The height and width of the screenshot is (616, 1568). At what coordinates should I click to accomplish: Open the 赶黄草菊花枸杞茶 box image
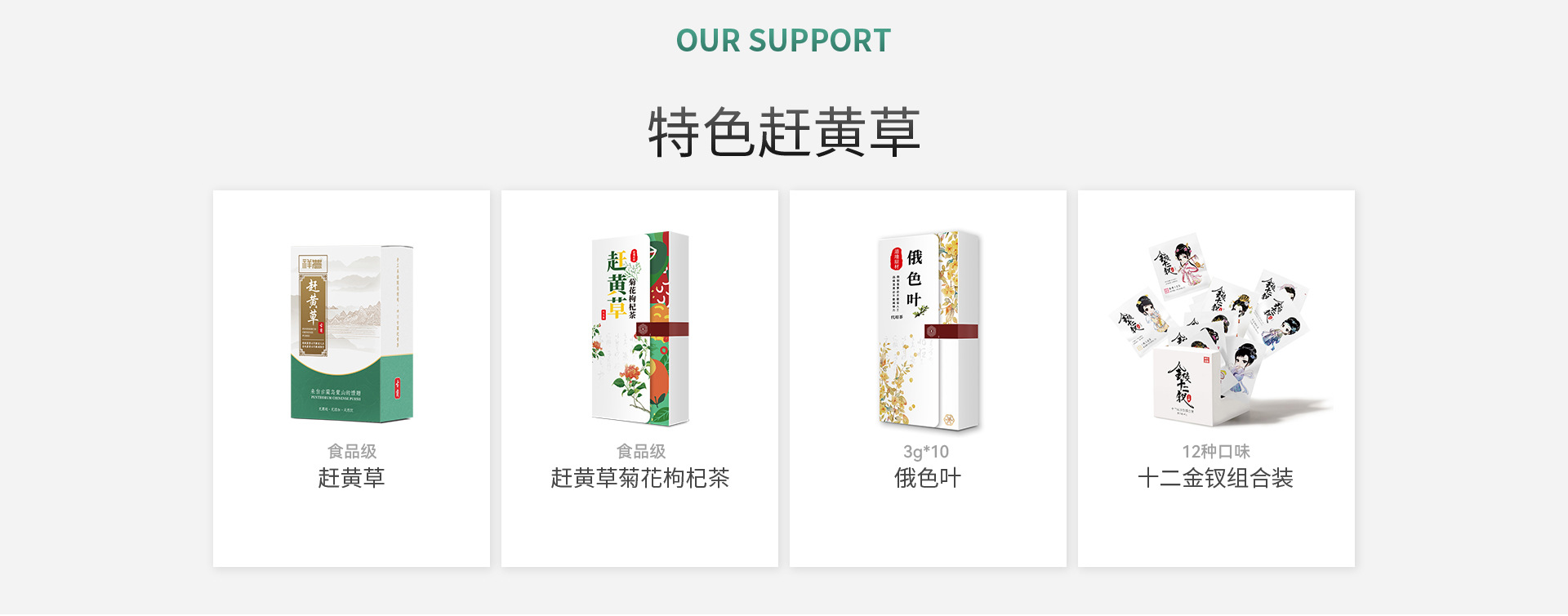pos(640,329)
